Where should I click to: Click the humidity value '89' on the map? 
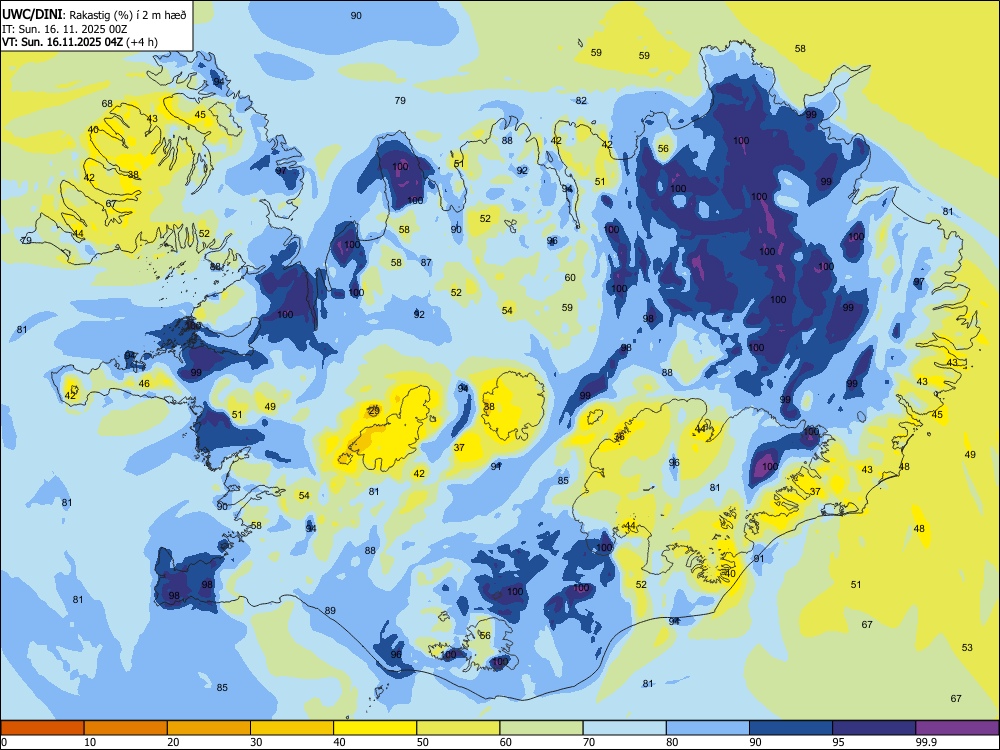(330, 610)
